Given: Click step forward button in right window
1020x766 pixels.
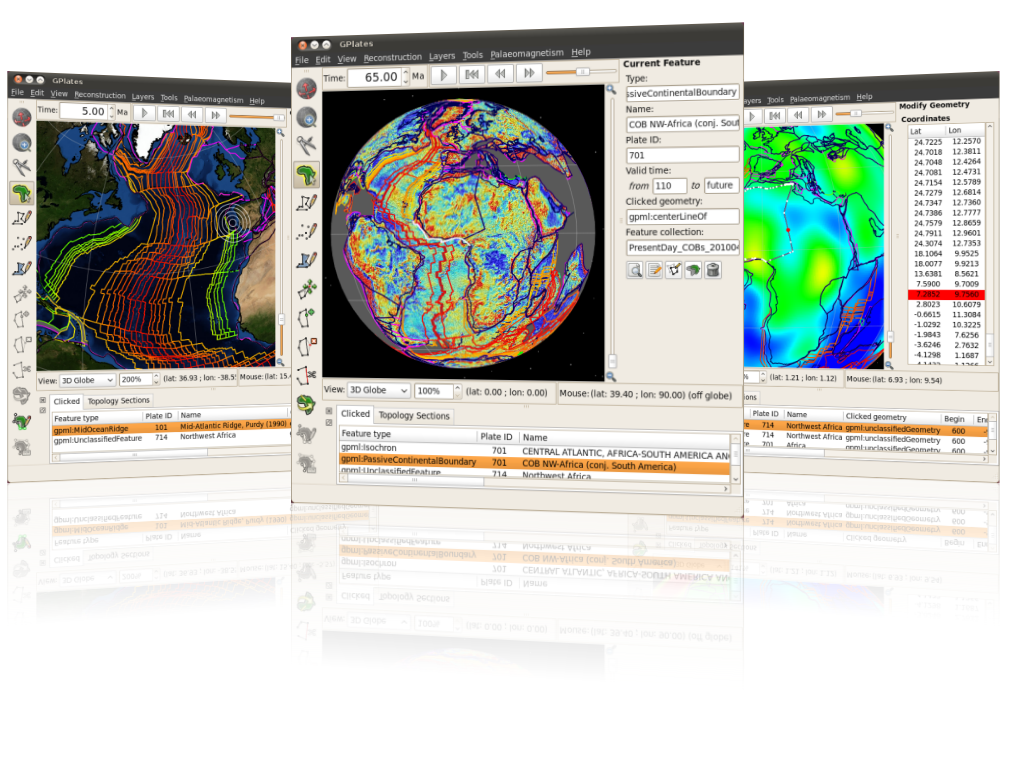Looking at the screenshot, I should [822, 114].
